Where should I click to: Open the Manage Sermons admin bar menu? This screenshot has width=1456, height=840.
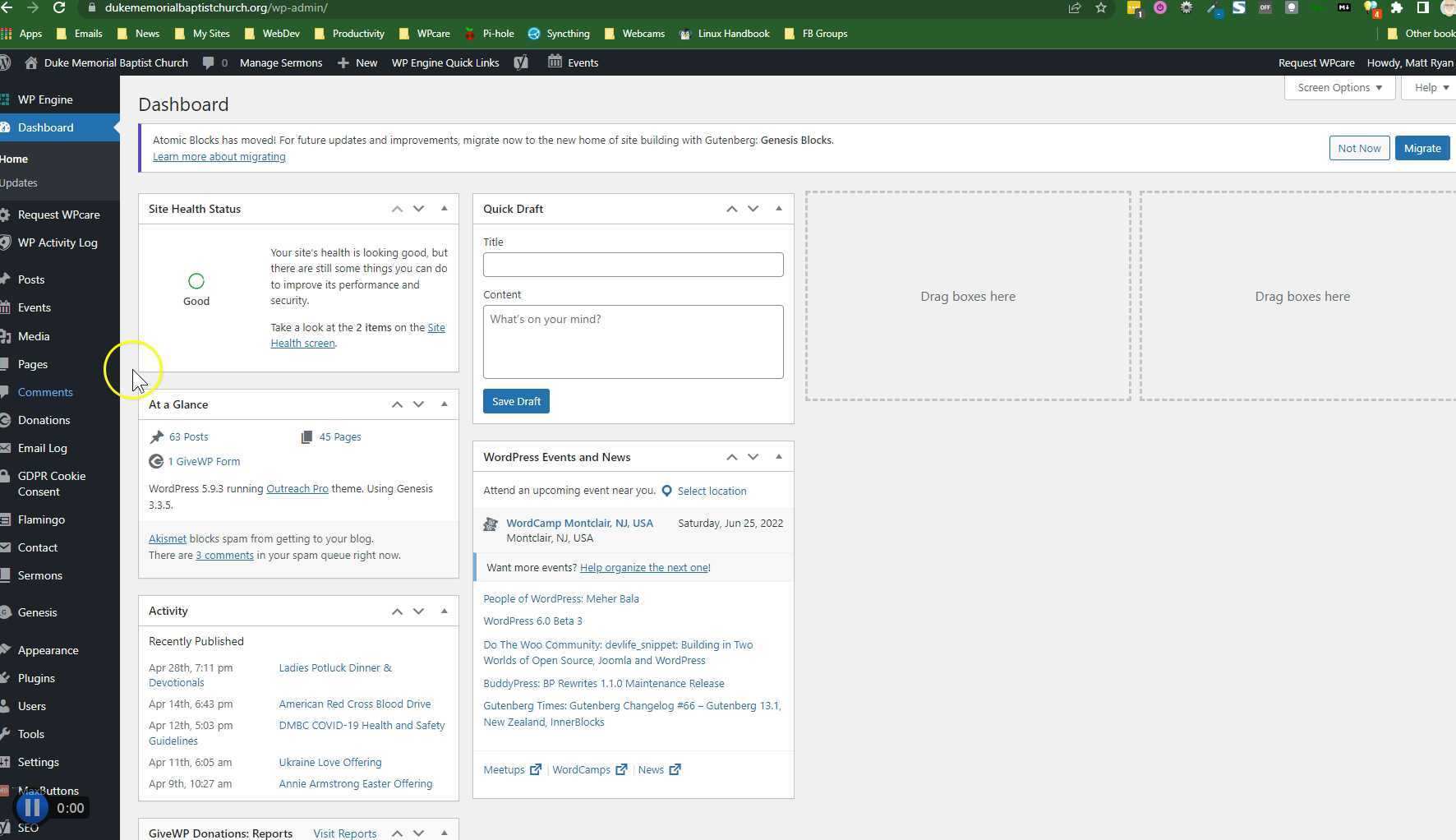[280, 62]
